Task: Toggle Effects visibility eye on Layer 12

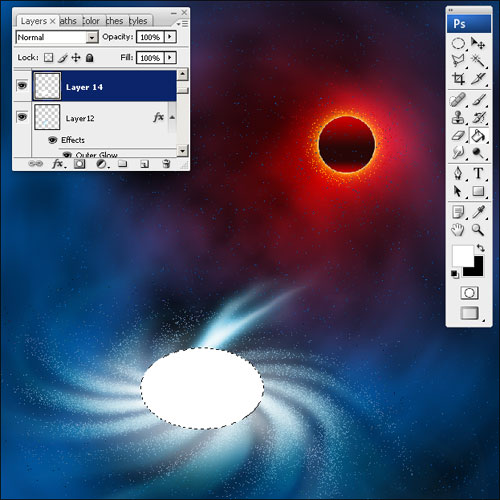Action: tap(52, 140)
